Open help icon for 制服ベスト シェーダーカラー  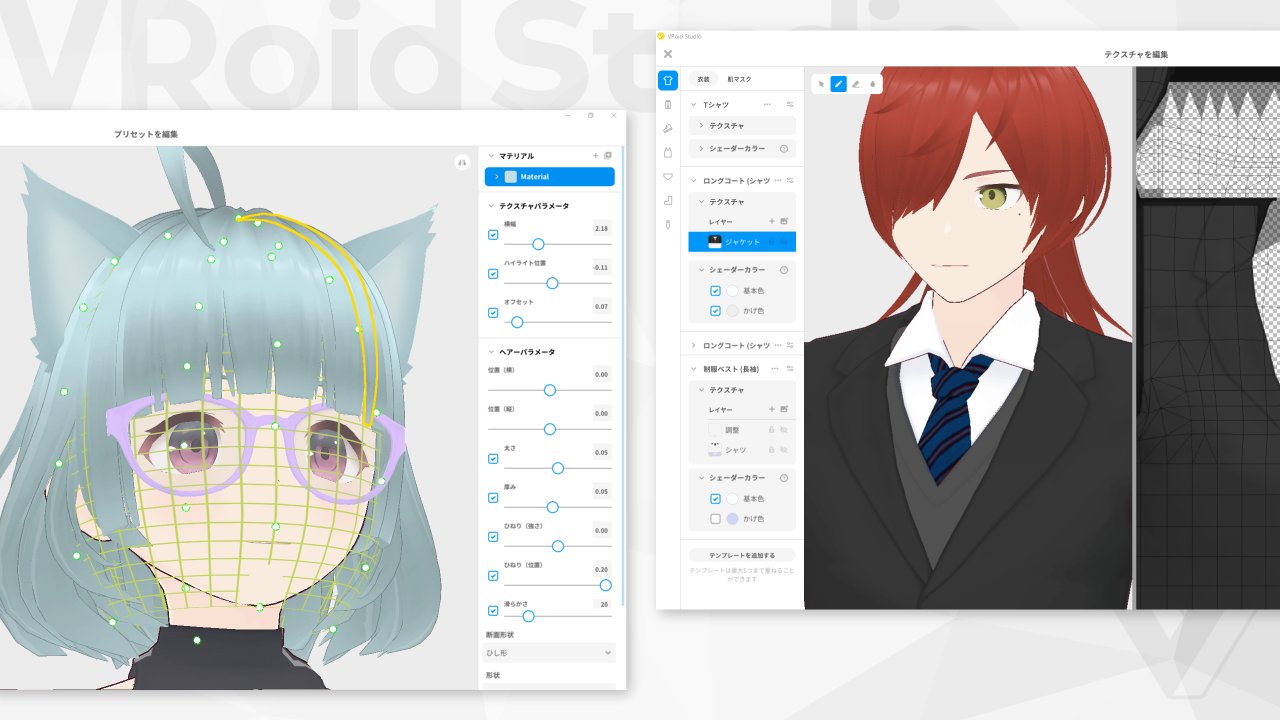[x=784, y=478]
